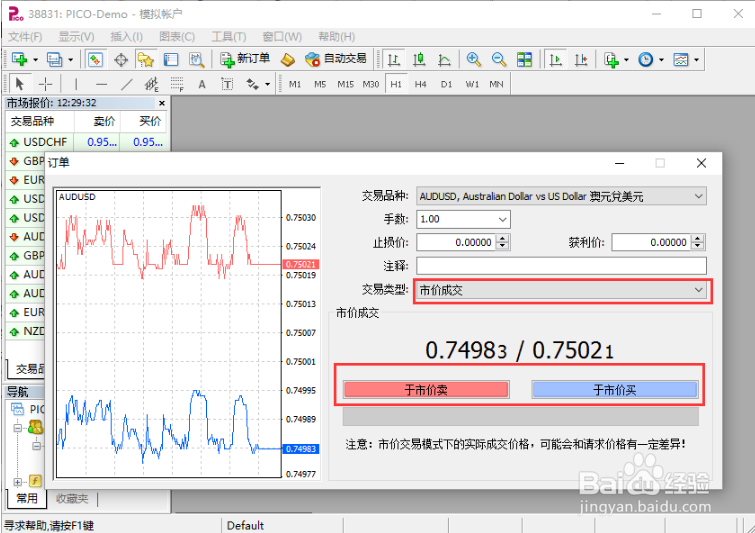
Task: Select the trendline drawing tool
Action: pos(126,84)
